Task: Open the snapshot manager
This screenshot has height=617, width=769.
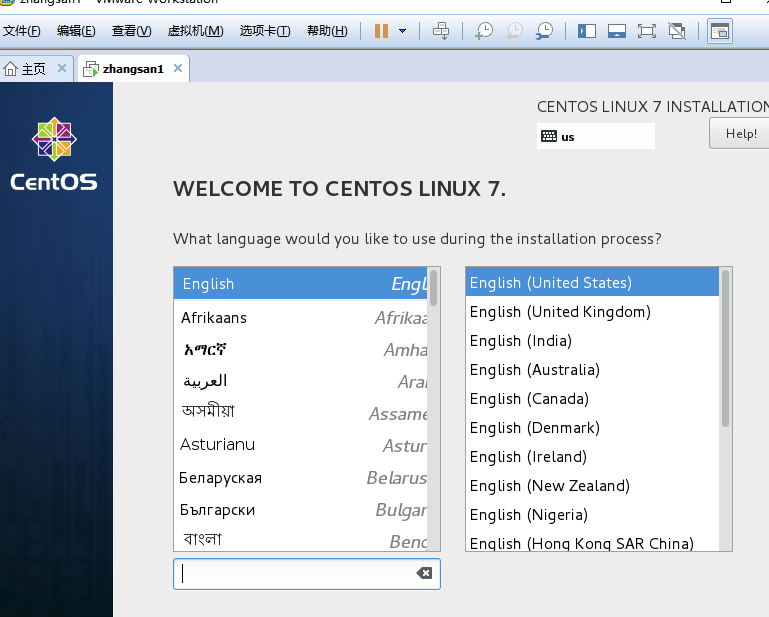Action: pyautogui.click(x=544, y=31)
